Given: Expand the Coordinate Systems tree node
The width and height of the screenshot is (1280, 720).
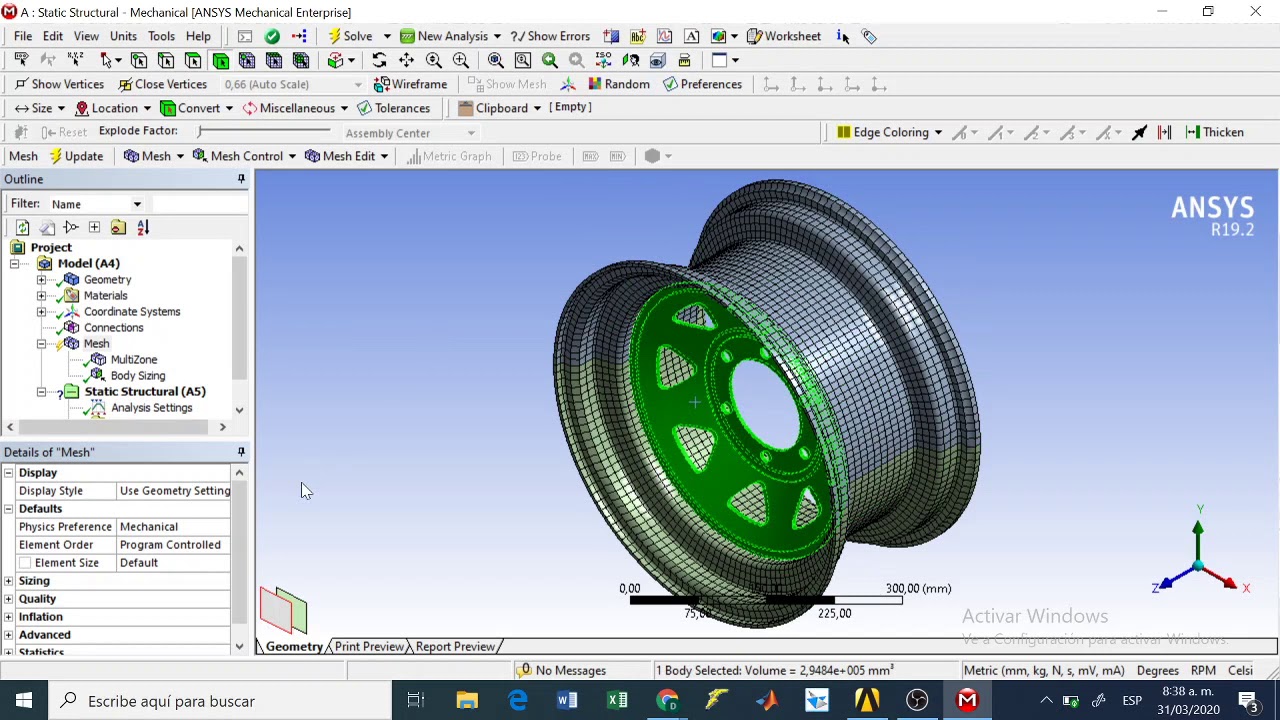Looking at the screenshot, I should click(41, 312).
